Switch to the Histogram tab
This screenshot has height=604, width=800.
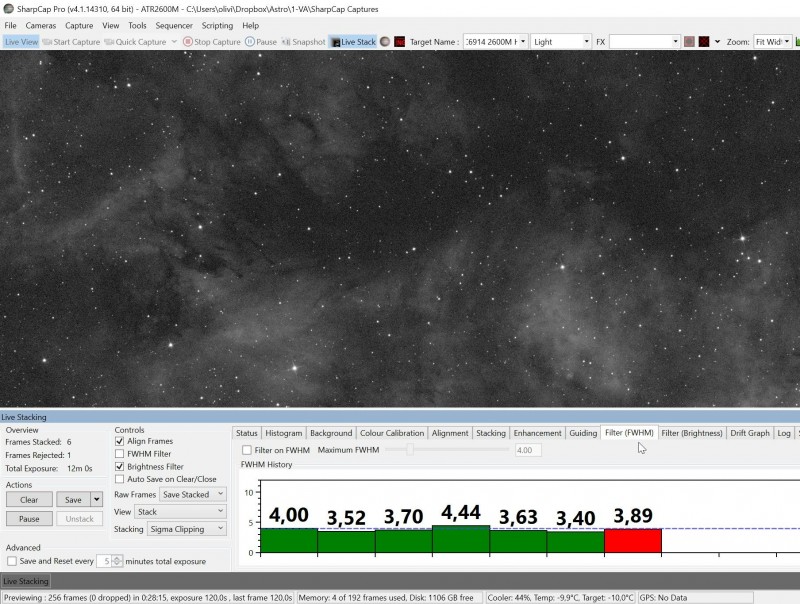tap(284, 433)
